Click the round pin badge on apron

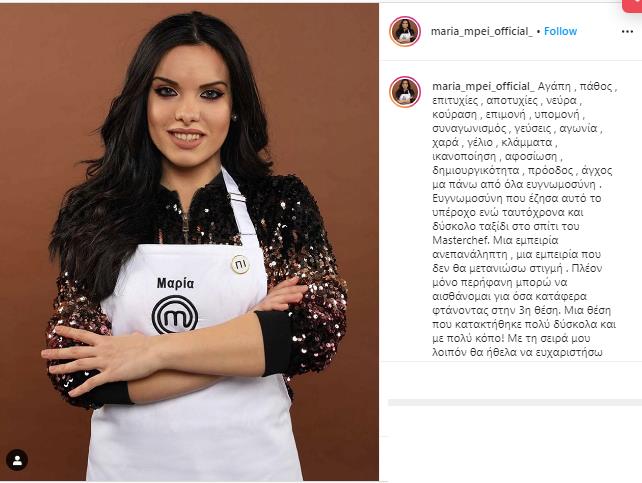click(240, 264)
